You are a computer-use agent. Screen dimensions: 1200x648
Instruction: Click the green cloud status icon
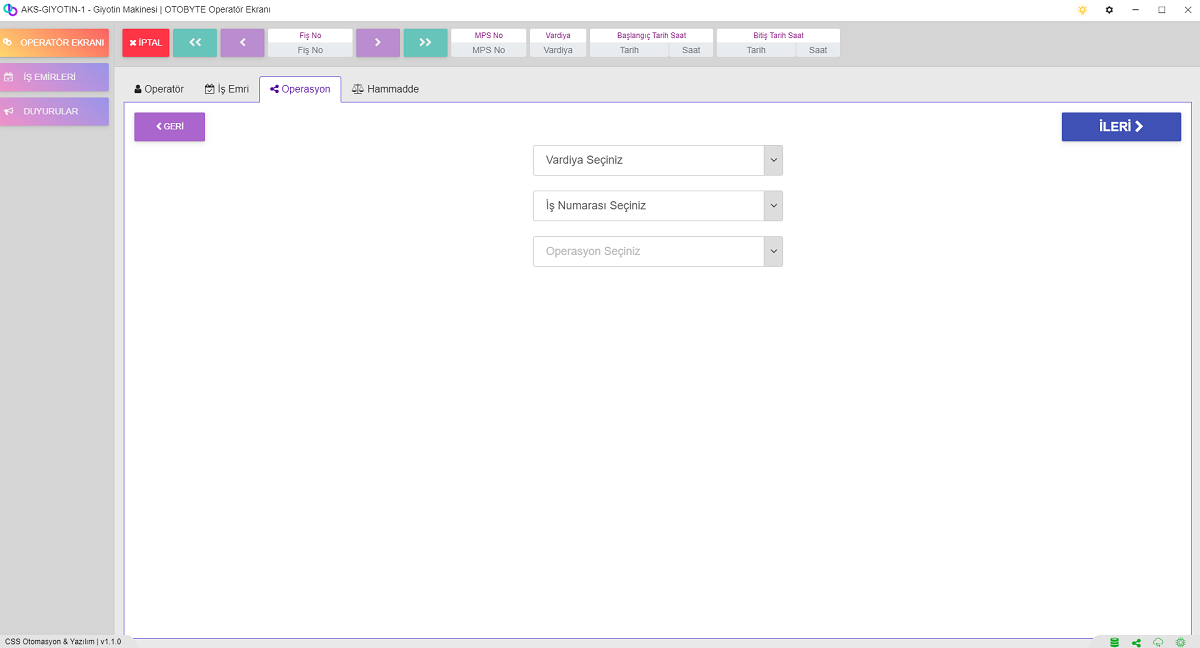pos(1158,642)
